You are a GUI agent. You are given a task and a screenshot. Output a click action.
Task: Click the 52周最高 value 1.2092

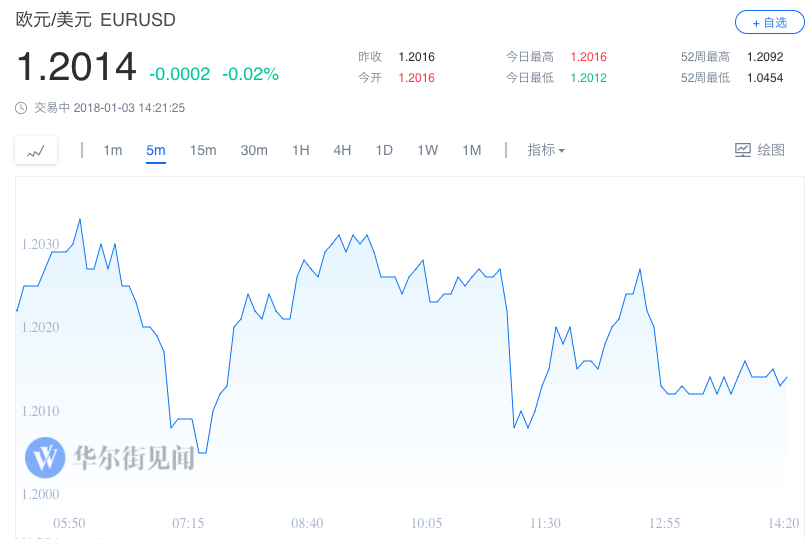(x=764, y=57)
